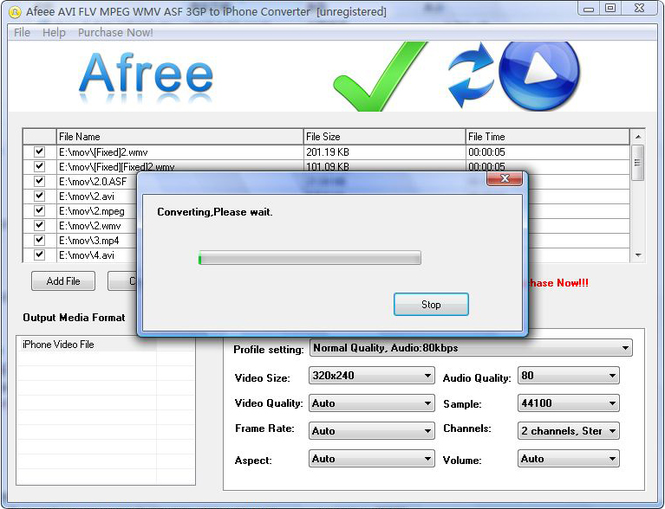665x509 pixels.
Task: Uncheck the [Fixed][Fixed]2.wmv file checkbox
Action: (x=39, y=166)
